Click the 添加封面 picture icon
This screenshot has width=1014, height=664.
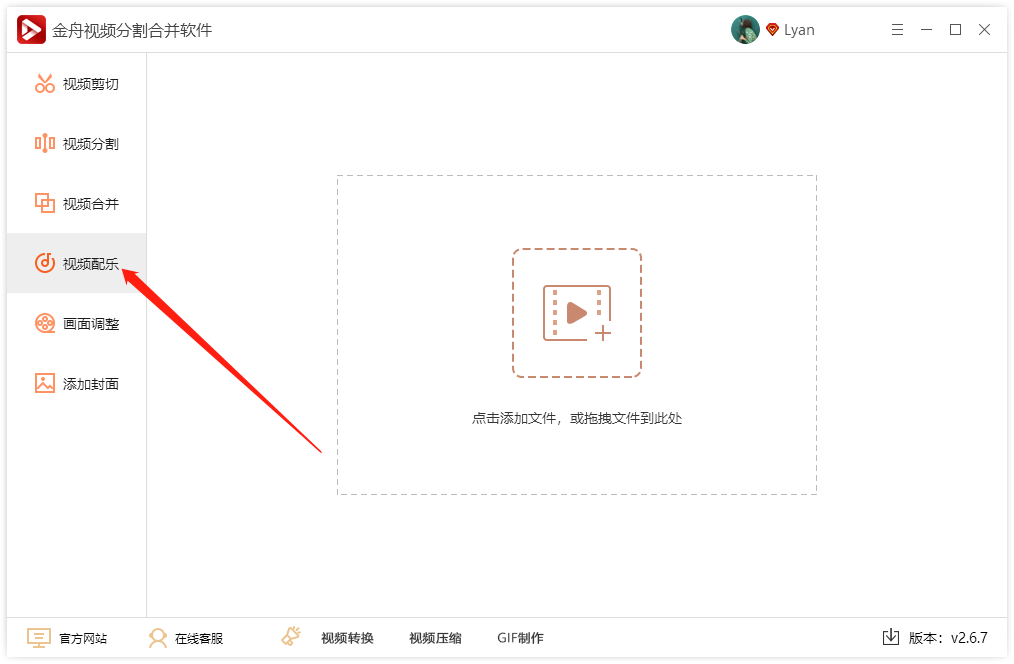click(45, 383)
